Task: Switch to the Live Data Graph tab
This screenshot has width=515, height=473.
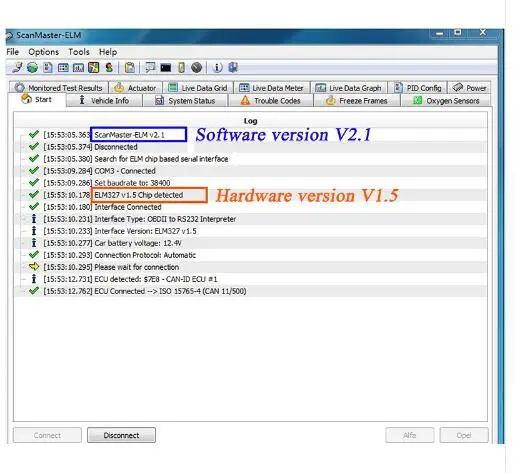Action: [x=349, y=88]
